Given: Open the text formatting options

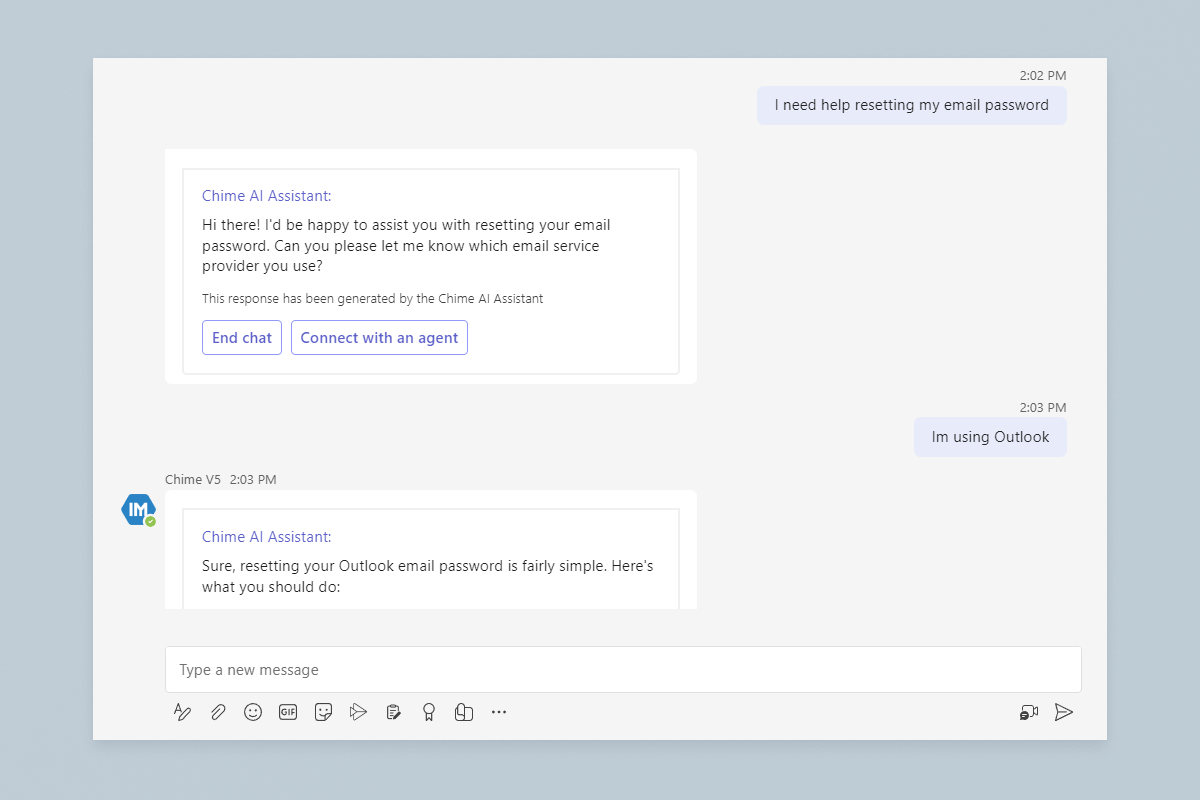Looking at the screenshot, I should (182, 712).
